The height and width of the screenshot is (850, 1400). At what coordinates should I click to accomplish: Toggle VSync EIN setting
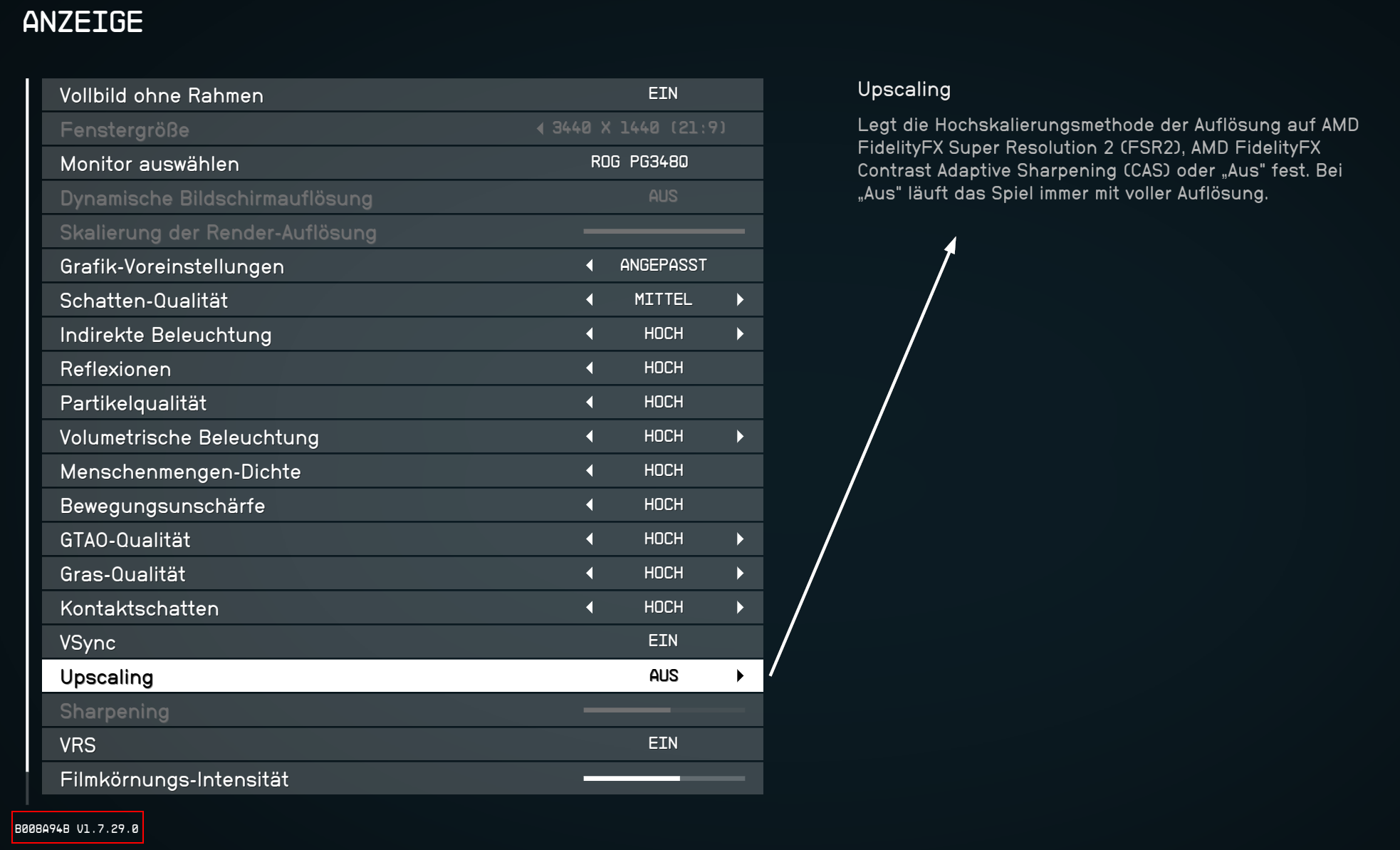663,641
